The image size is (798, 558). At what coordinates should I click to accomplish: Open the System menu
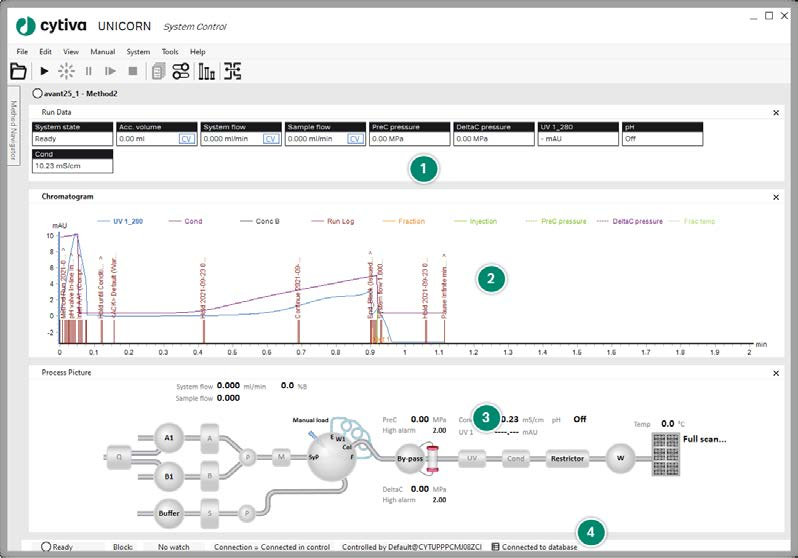coord(138,51)
